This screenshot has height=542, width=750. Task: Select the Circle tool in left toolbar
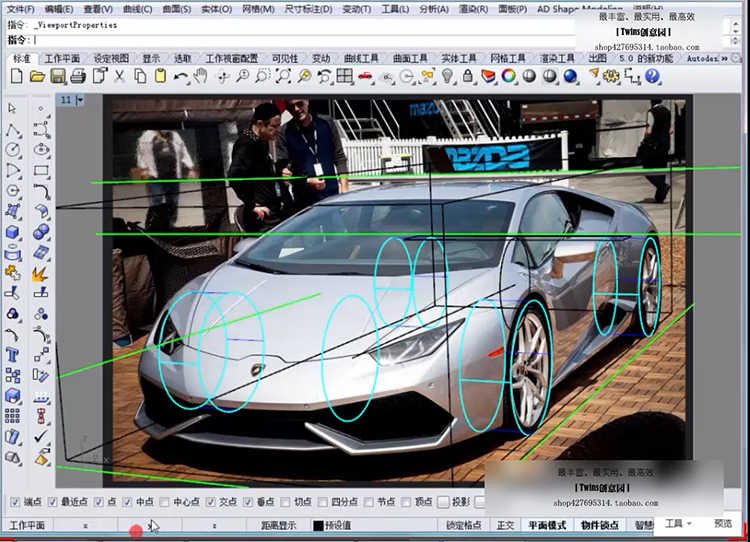[x=13, y=149]
